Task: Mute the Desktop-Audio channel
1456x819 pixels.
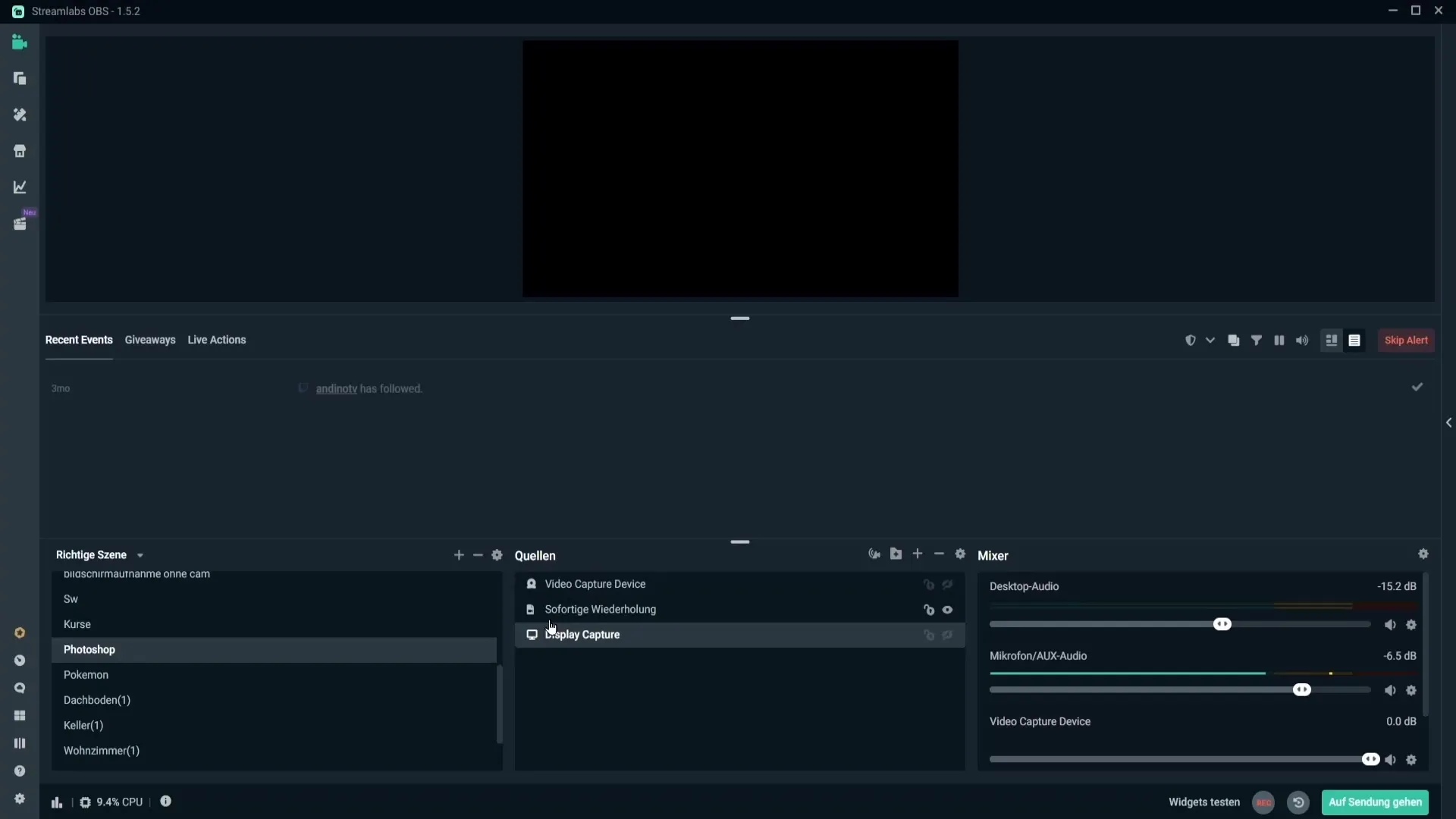Action: click(1390, 624)
